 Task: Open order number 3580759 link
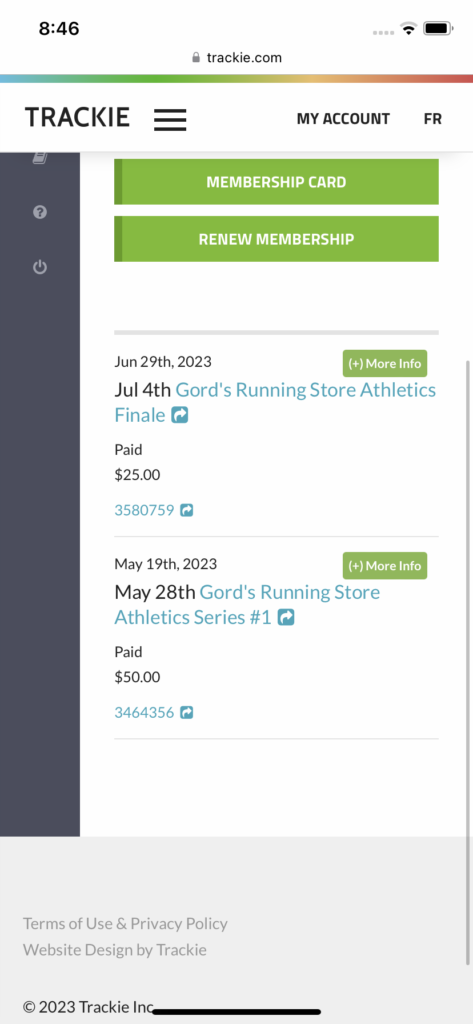pos(144,510)
